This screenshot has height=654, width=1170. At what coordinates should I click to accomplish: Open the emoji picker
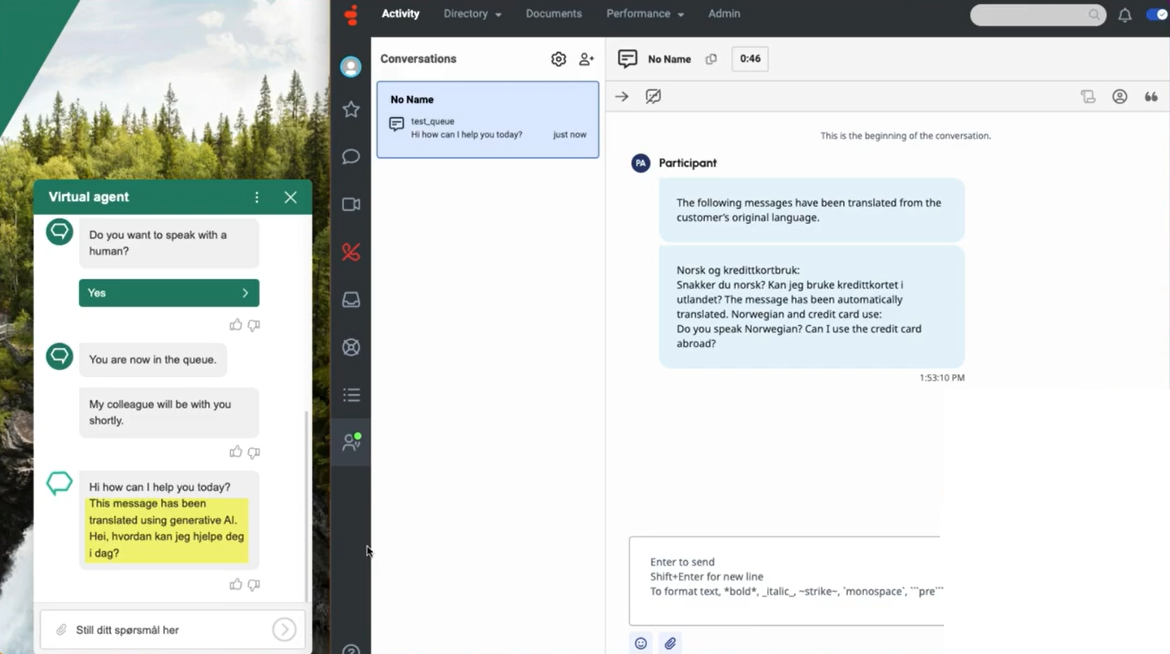(x=641, y=643)
